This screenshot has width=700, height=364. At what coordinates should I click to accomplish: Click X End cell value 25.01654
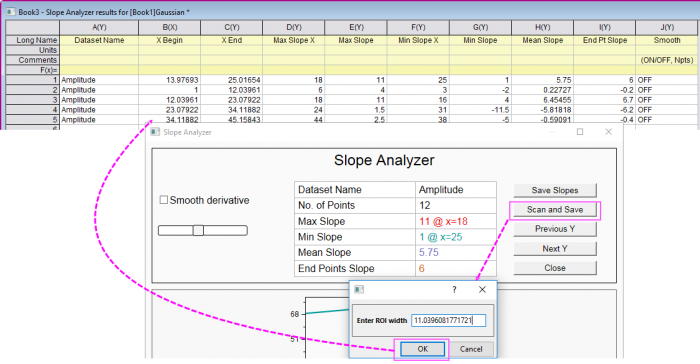pyautogui.click(x=232, y=80)
